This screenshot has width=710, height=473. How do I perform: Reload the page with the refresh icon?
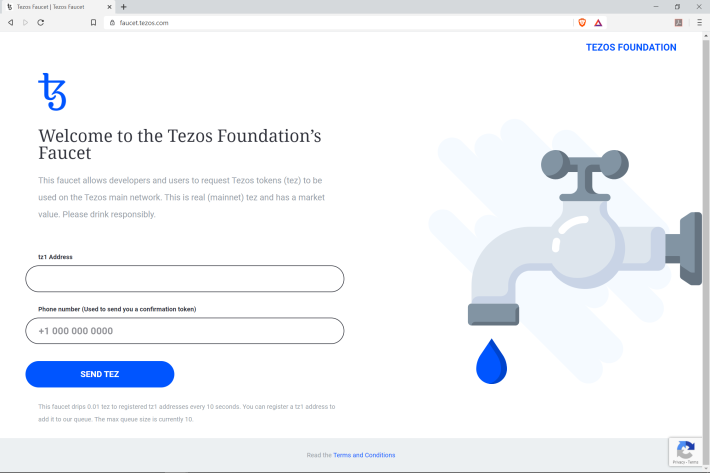click(41, 23)
